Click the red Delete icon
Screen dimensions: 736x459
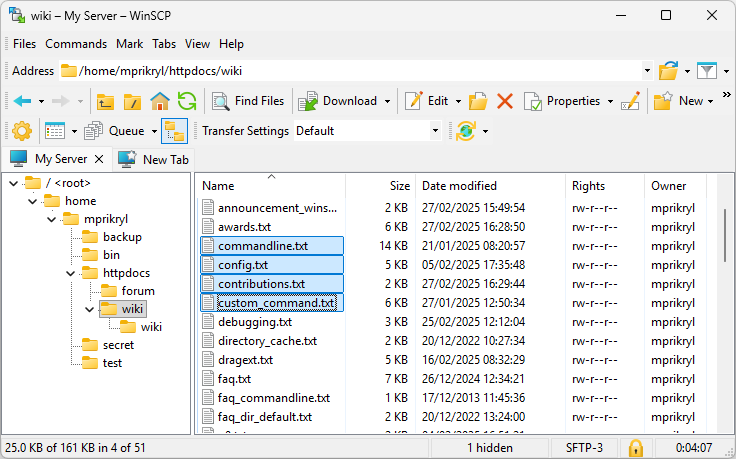point(505,101)
